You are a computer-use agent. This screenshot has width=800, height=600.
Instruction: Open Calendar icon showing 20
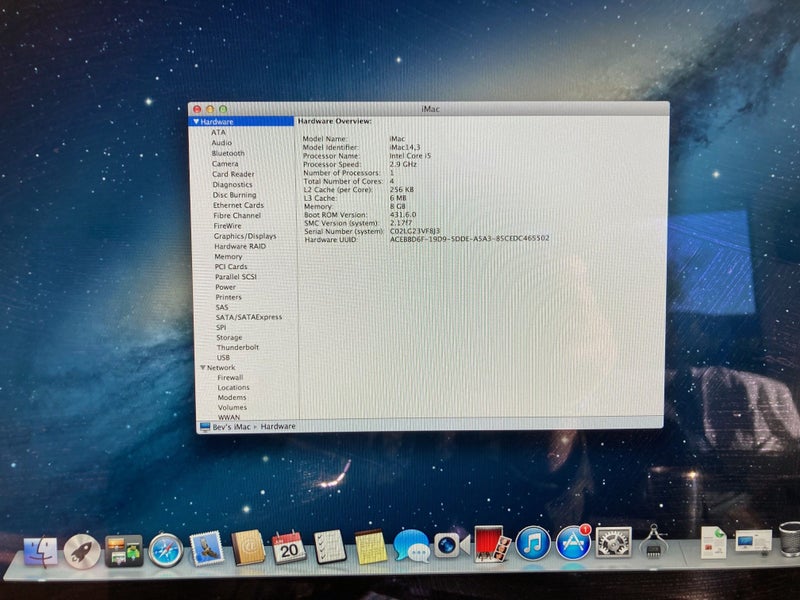pos(288,547)
